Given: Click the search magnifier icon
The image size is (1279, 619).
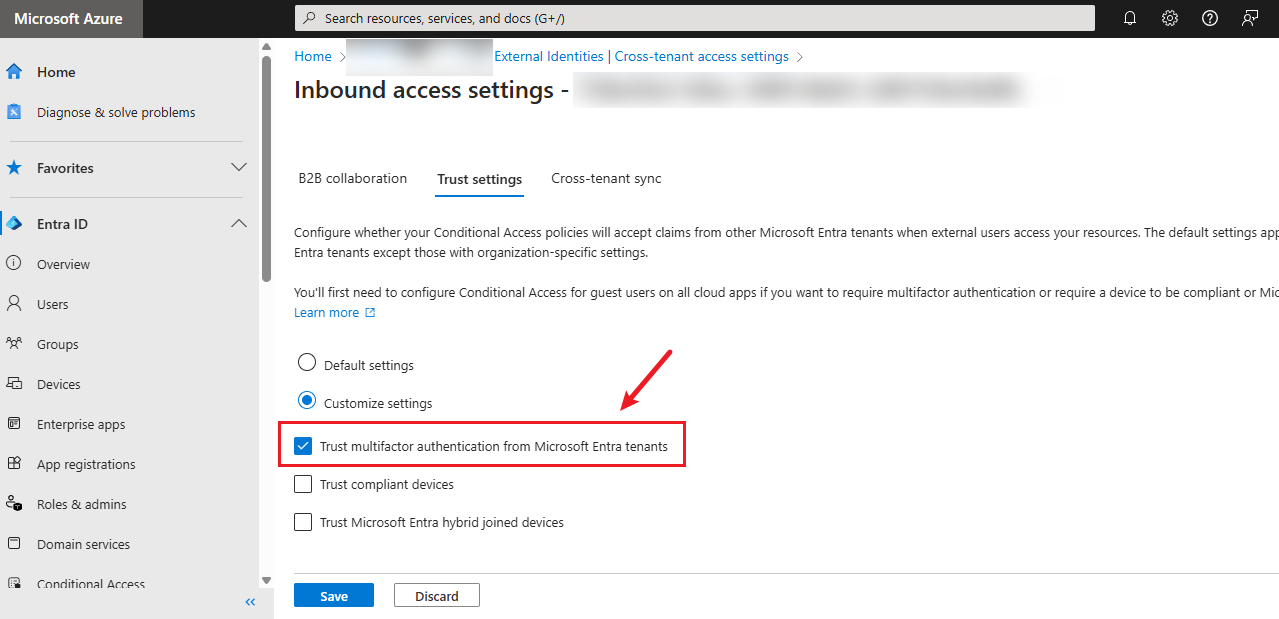Looking at the screenshot, I should 310,18.
